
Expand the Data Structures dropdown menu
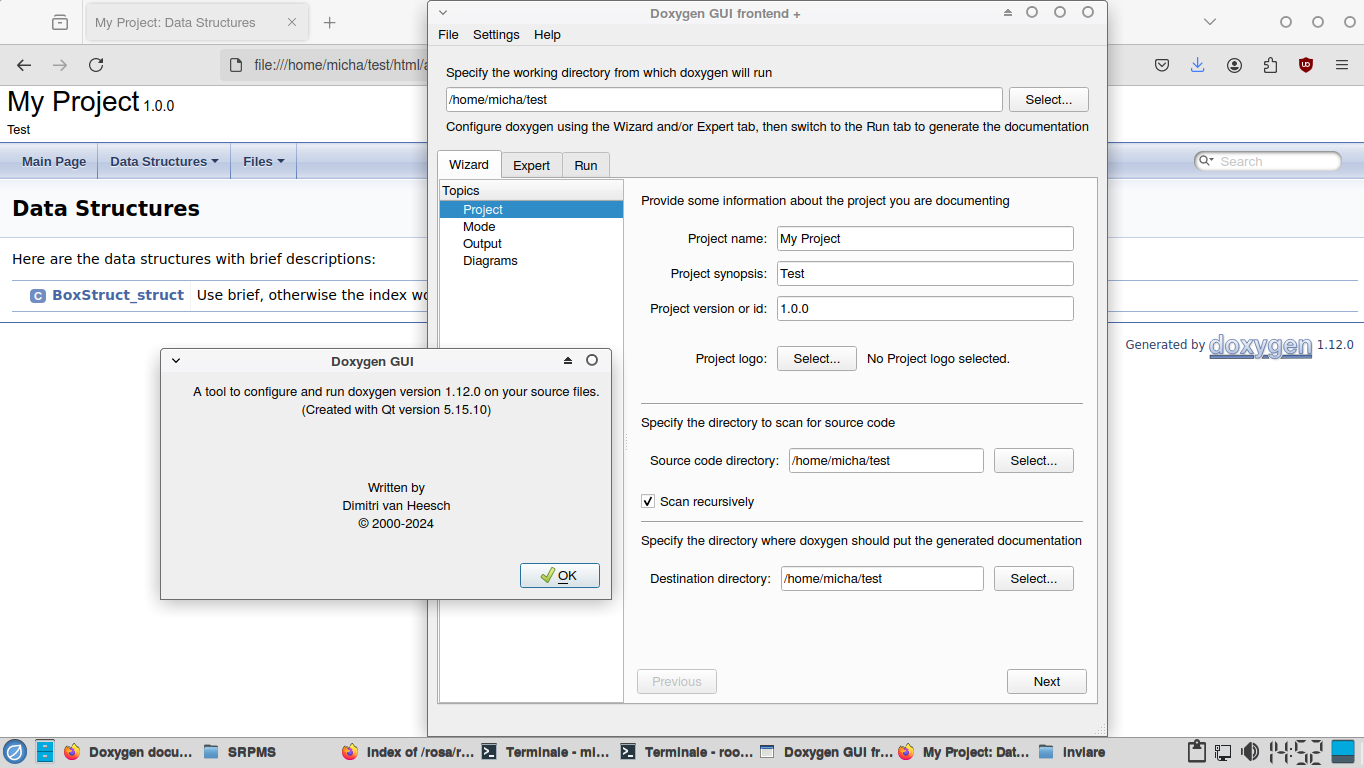pyautogui.click(x=165, y=161)
